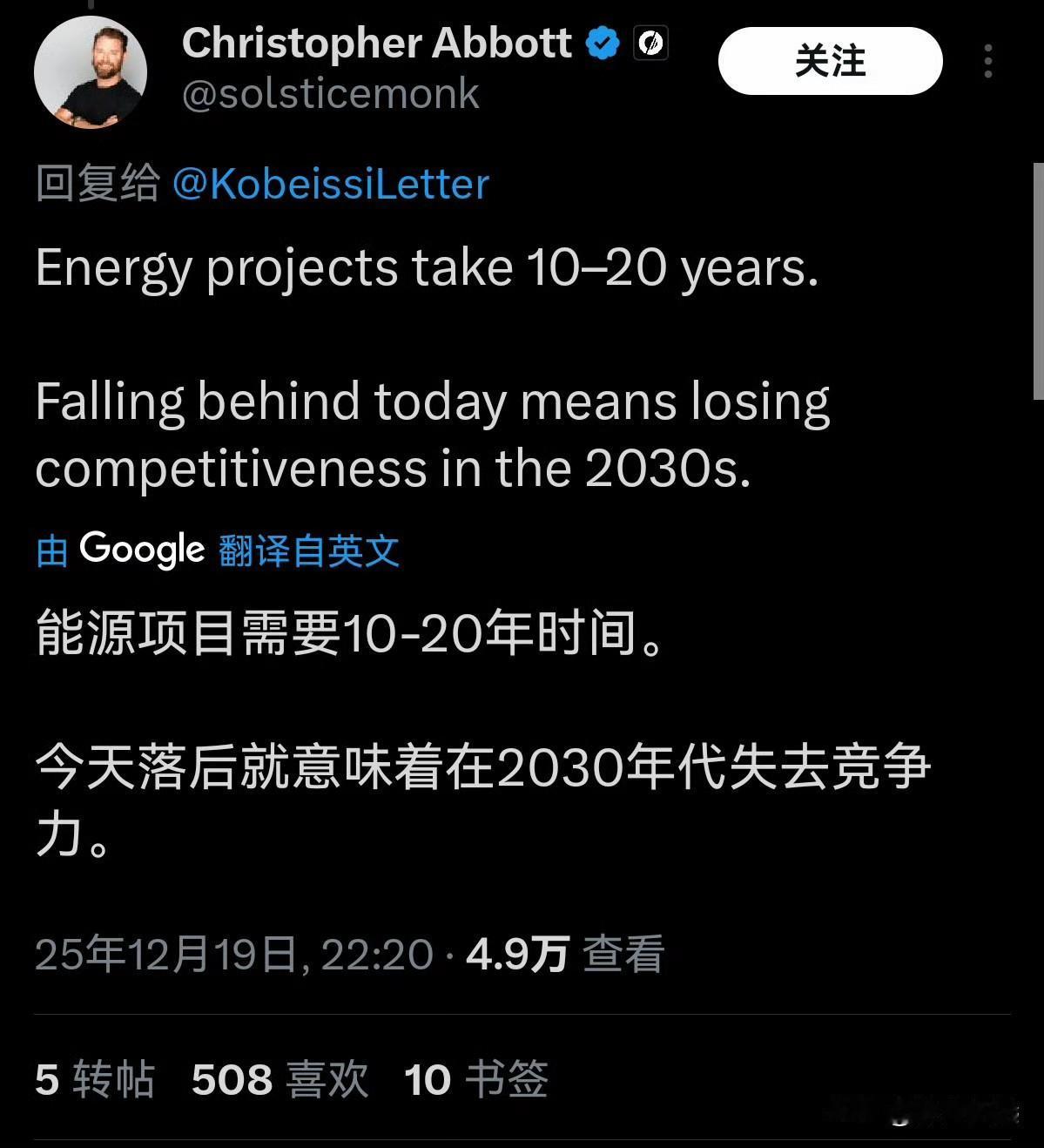The image size is (1044, 1148).
Task: Open Christopher Abbott's profile avatar
Action: pos(90,72)
